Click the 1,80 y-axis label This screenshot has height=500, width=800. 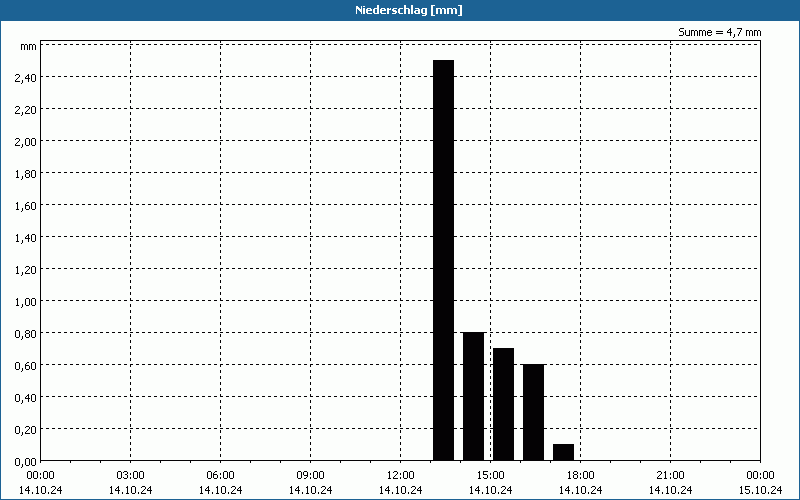(x=26, y=173)
